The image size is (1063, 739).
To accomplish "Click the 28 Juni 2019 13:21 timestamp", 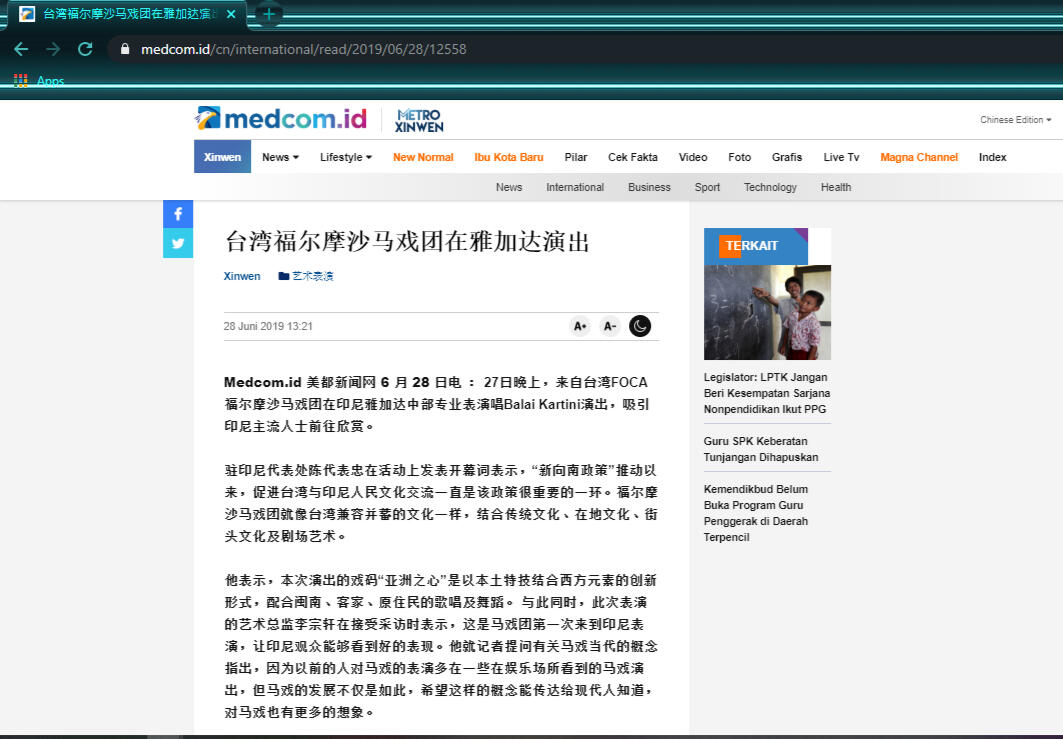I will coord(268,326).
